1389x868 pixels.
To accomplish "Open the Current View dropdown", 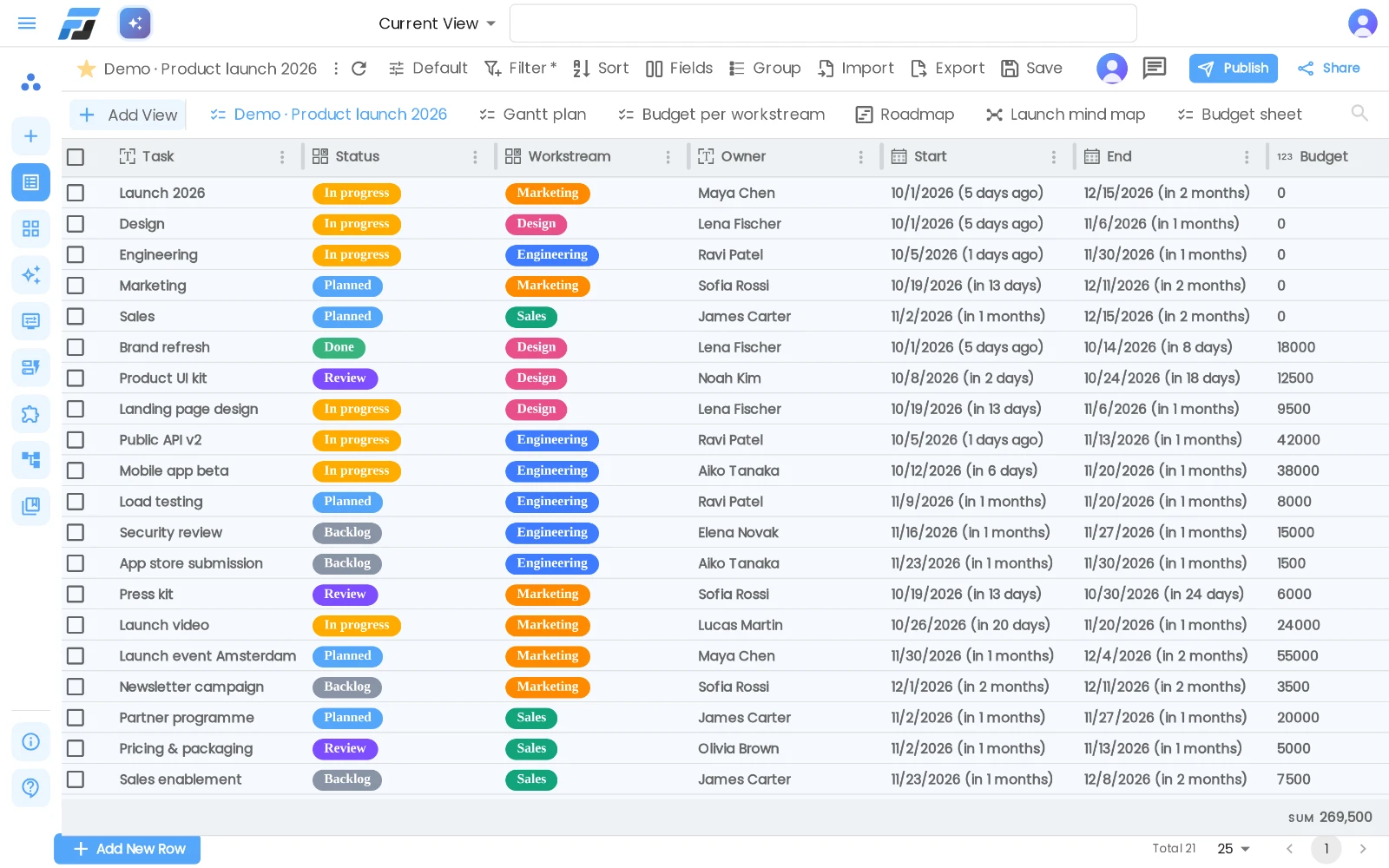I will pos(437,23).
